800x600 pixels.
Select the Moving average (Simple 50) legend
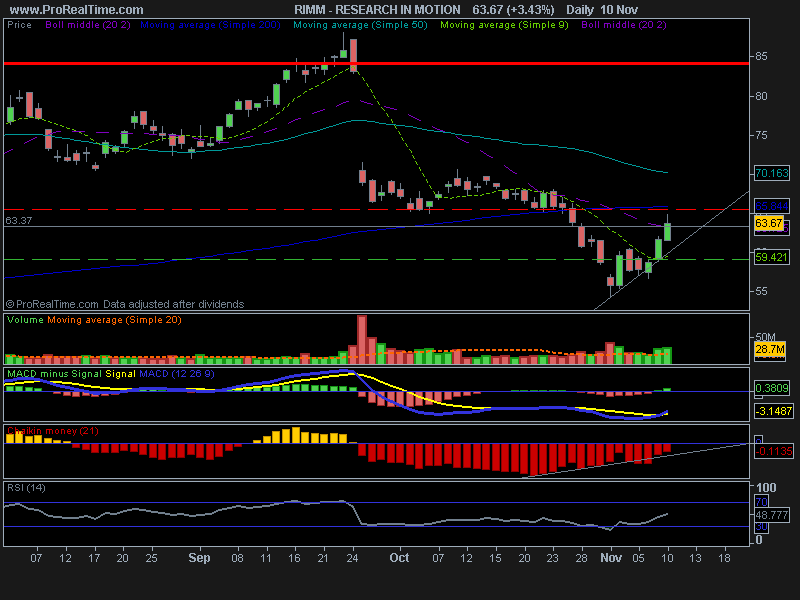coord(360,24)
